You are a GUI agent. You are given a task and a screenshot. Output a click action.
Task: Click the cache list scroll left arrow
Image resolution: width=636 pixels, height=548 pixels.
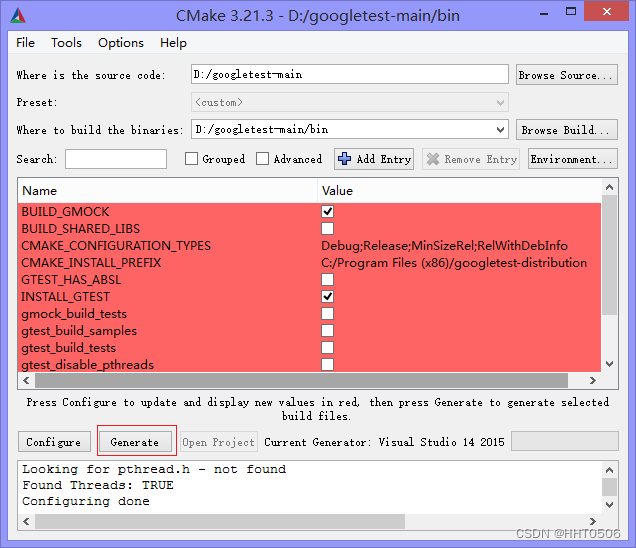pos(26,380)
